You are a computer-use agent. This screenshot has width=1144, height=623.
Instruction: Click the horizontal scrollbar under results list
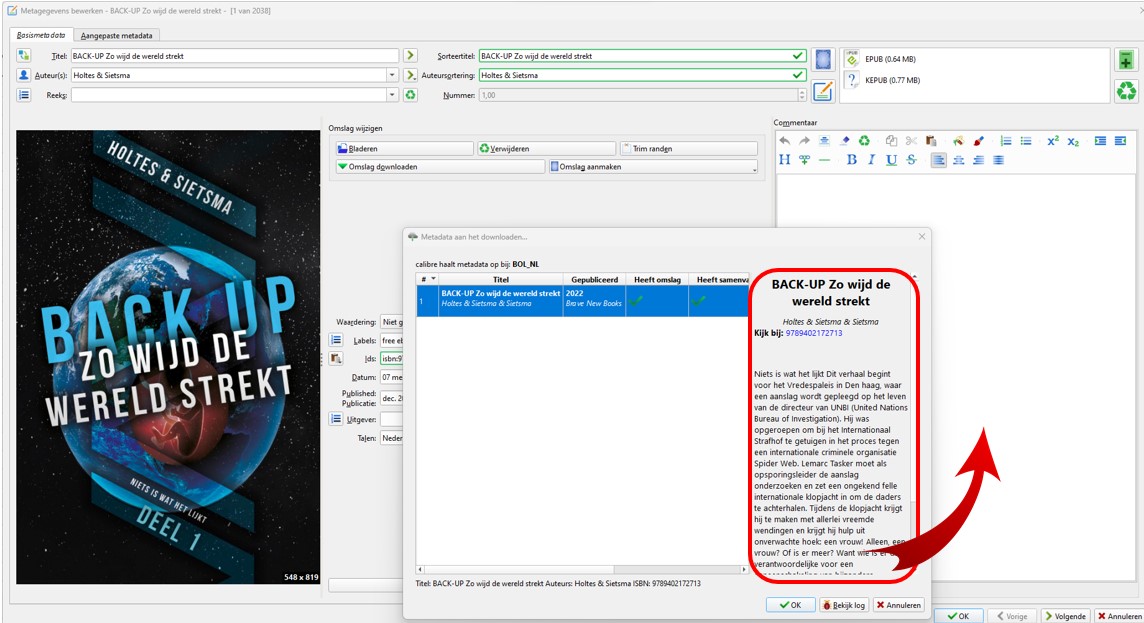click(582, 570)
